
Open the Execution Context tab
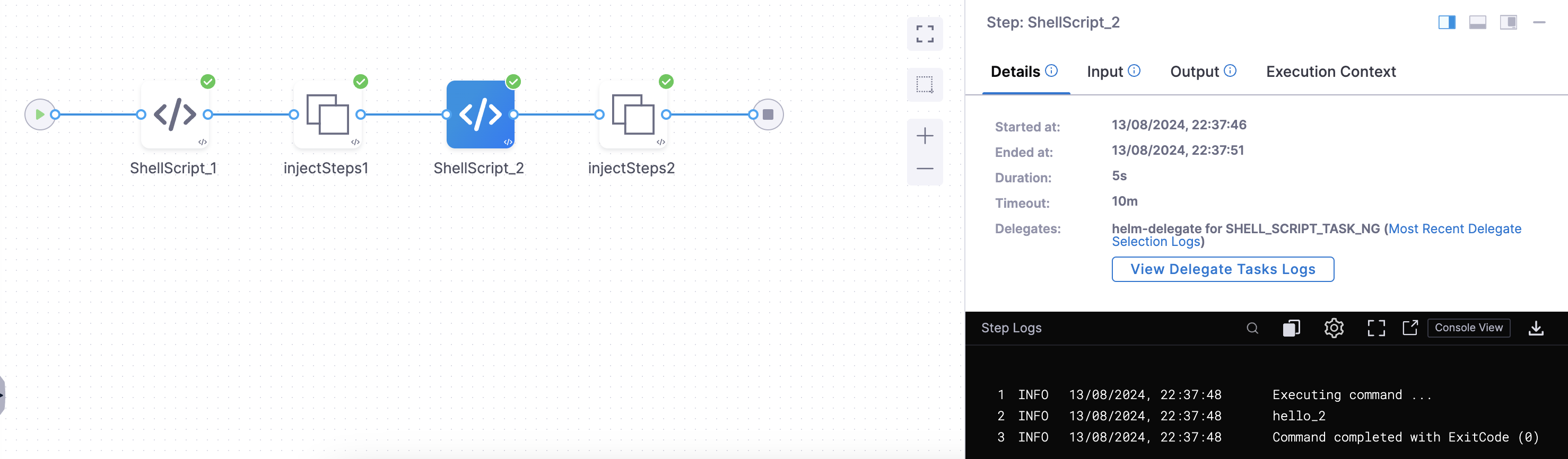[x=1330, y=72]
